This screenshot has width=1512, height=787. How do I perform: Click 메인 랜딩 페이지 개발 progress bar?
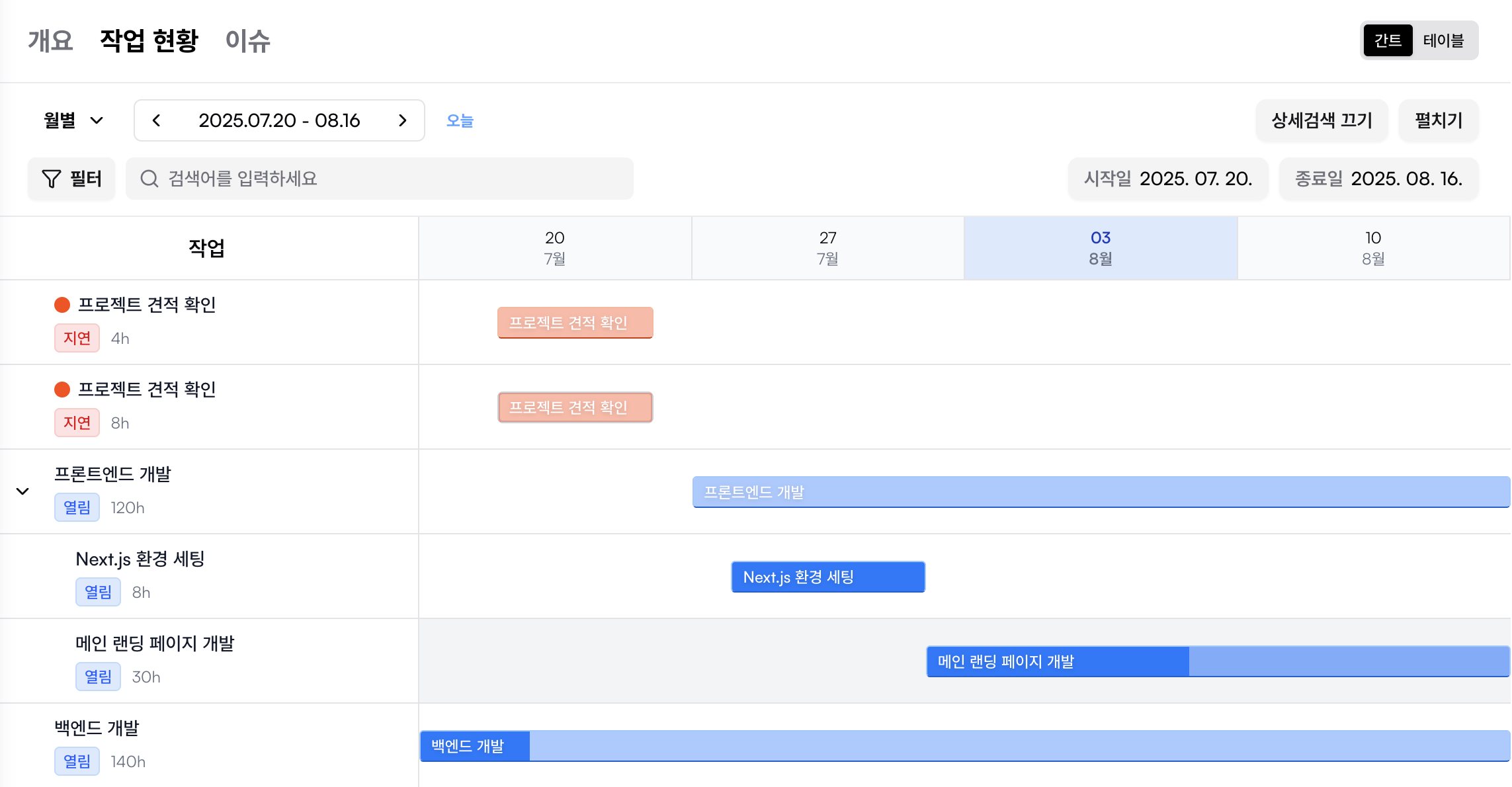pyautogui.click(x=1217, y=661)
